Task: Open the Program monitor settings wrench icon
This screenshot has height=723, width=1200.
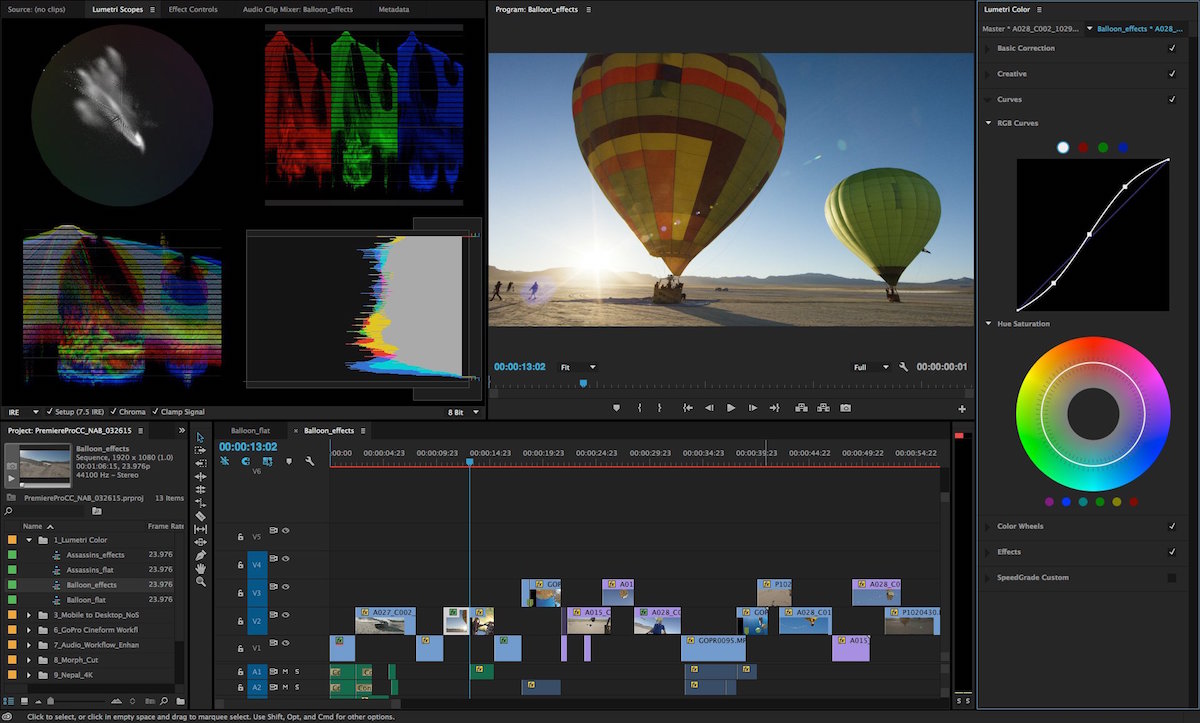Action: click(x=903, y=367)
